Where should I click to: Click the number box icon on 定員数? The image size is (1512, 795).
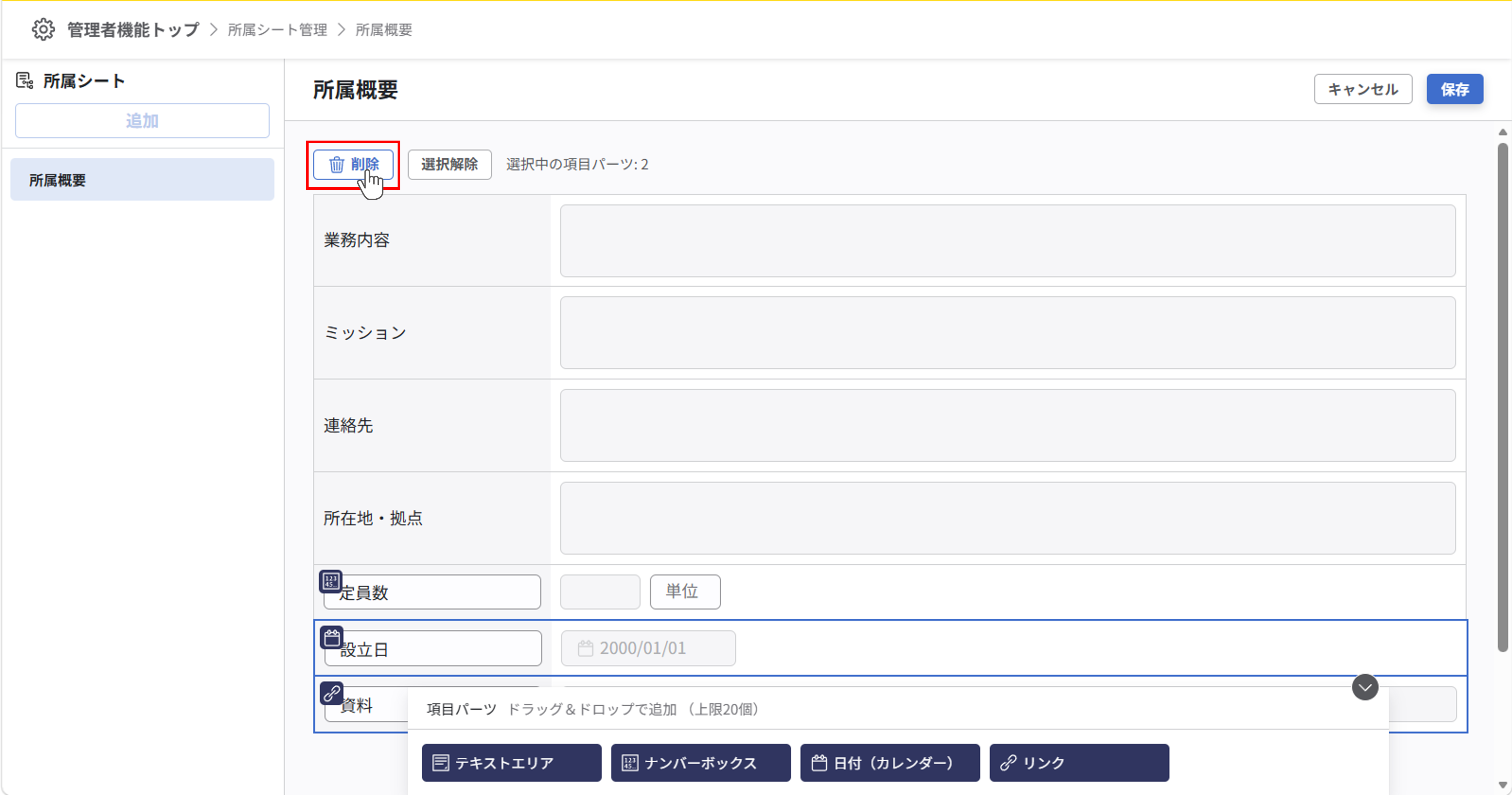pyautogui.click(x=331, y=581)
